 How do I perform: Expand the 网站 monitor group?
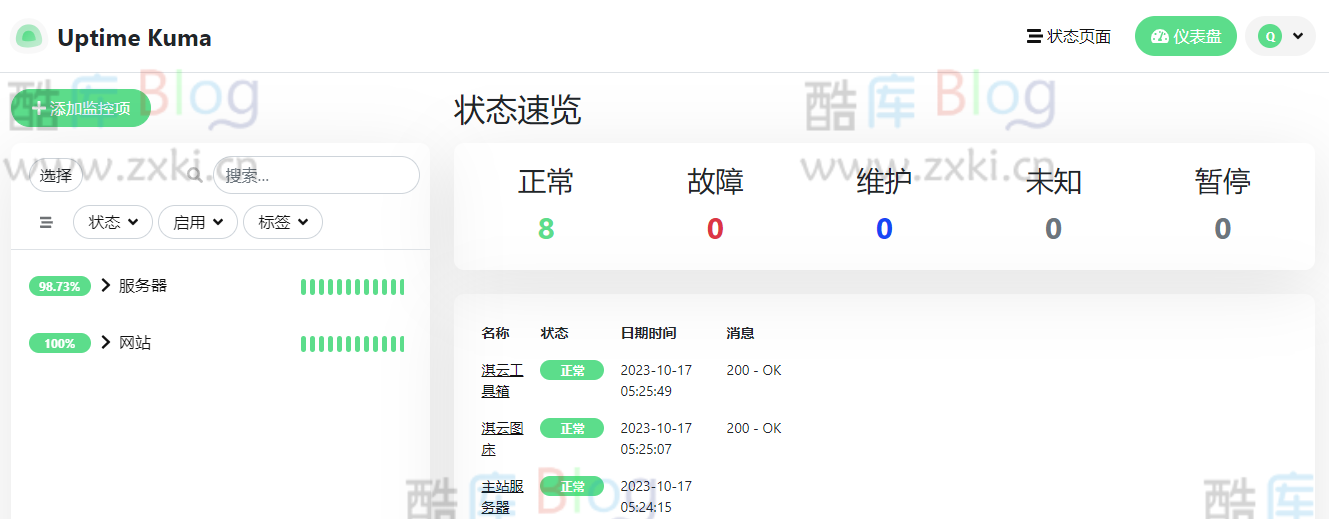(x=106, y=342)
